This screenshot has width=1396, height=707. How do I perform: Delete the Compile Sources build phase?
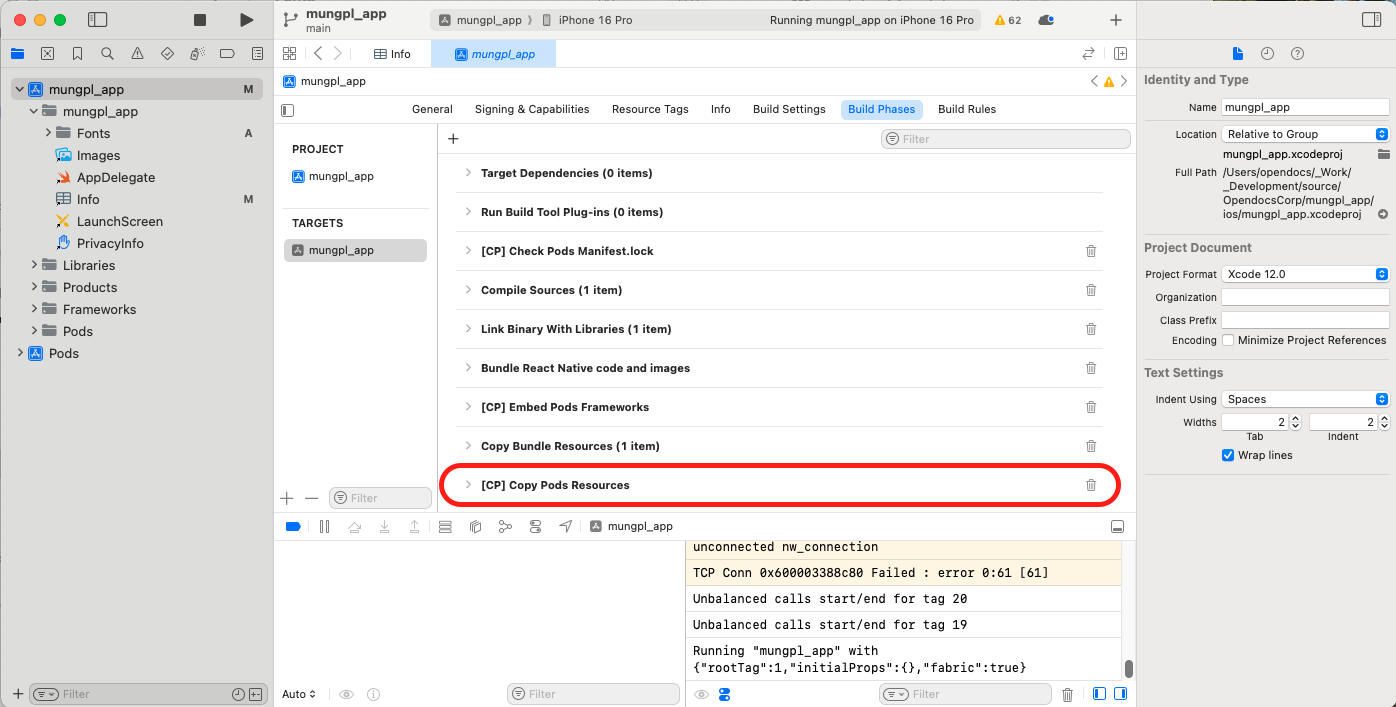pos(1091,290)
